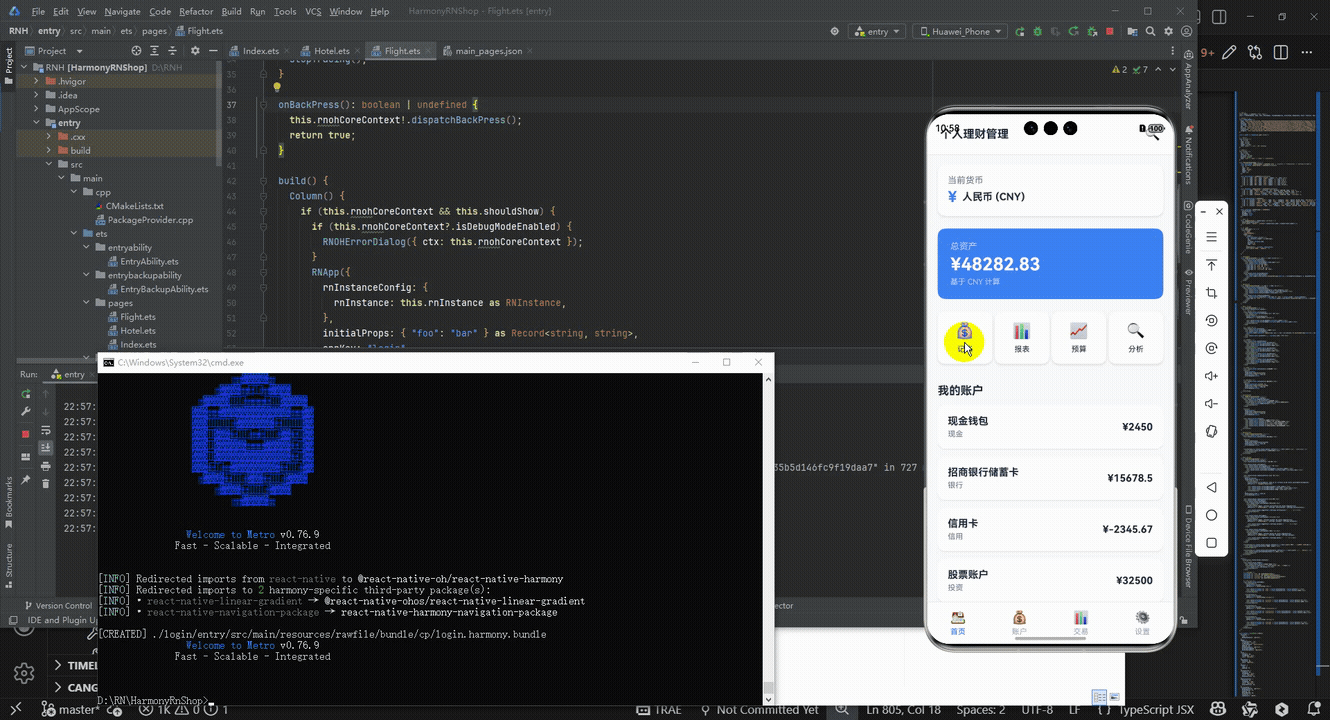The image size is (1330, 720).
Task: Tap the 分析 (analysis) icon in phone app
Action: point(1136,337)
